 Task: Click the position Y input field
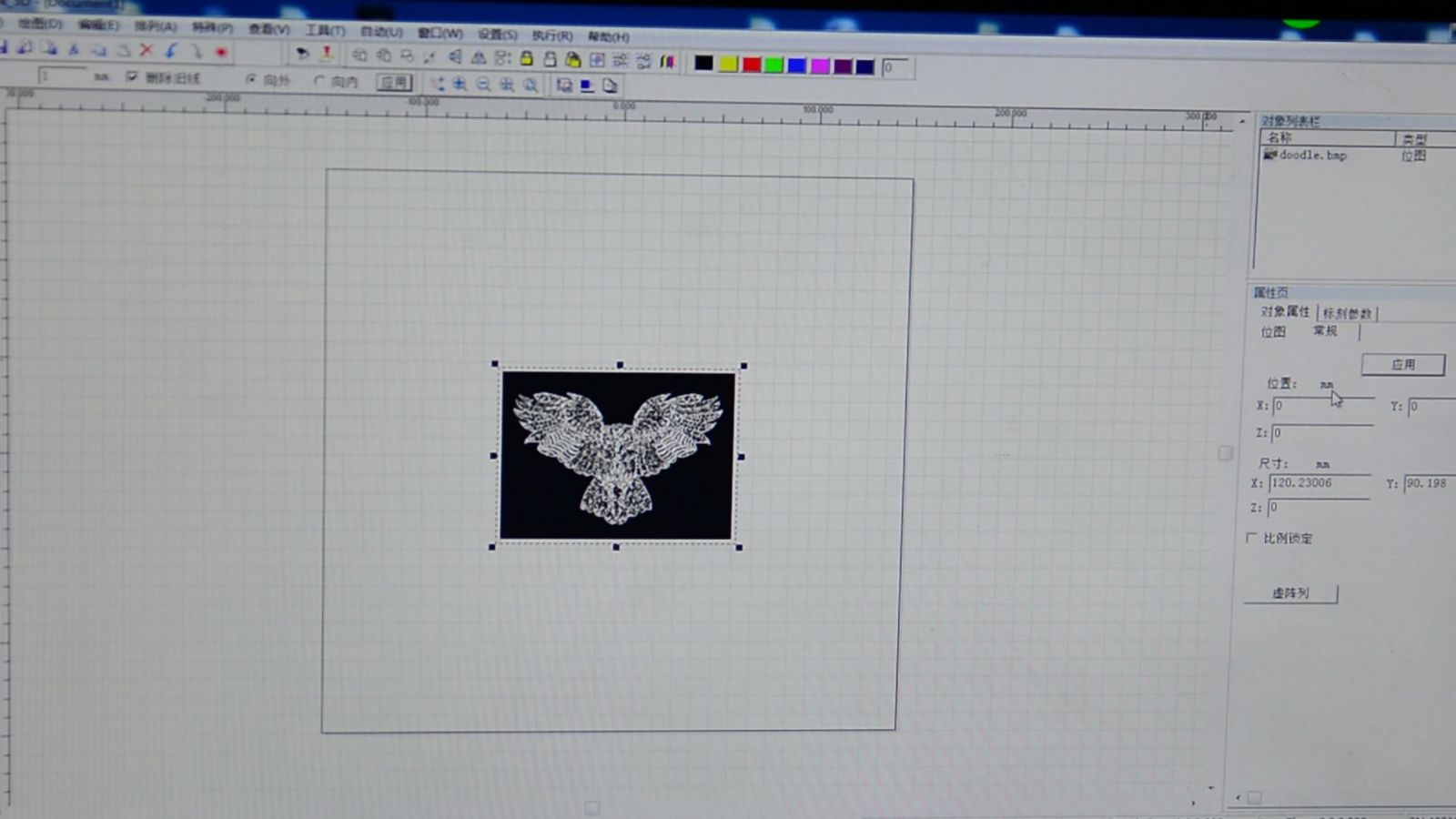1431,406
